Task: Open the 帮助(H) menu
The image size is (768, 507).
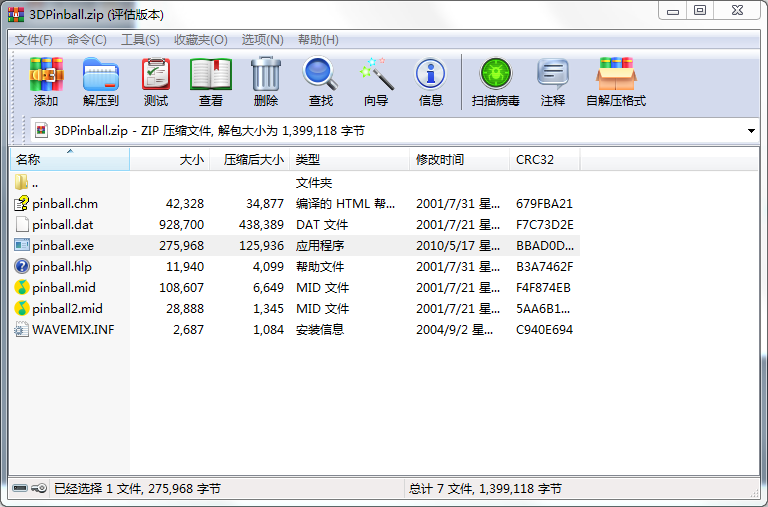Action: pos(318,40)
